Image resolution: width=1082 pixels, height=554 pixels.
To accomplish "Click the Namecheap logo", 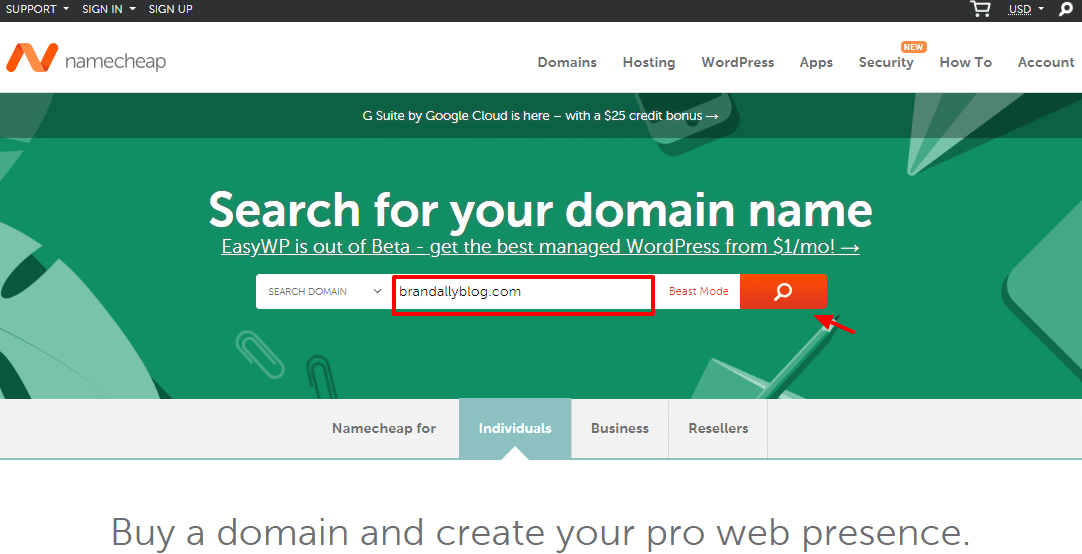I will click(86, 58).
